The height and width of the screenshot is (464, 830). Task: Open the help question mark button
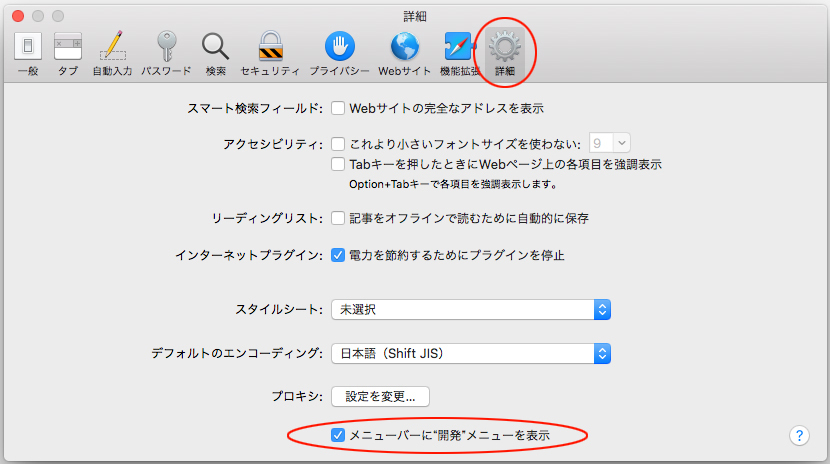(x=799, y=435)
